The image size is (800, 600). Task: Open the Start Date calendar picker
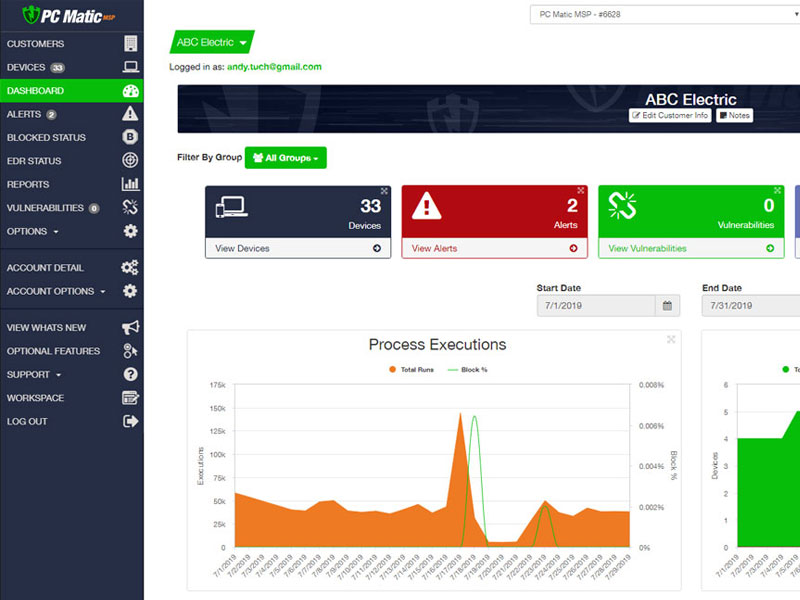pyautogui.click(x=667, y=306)
